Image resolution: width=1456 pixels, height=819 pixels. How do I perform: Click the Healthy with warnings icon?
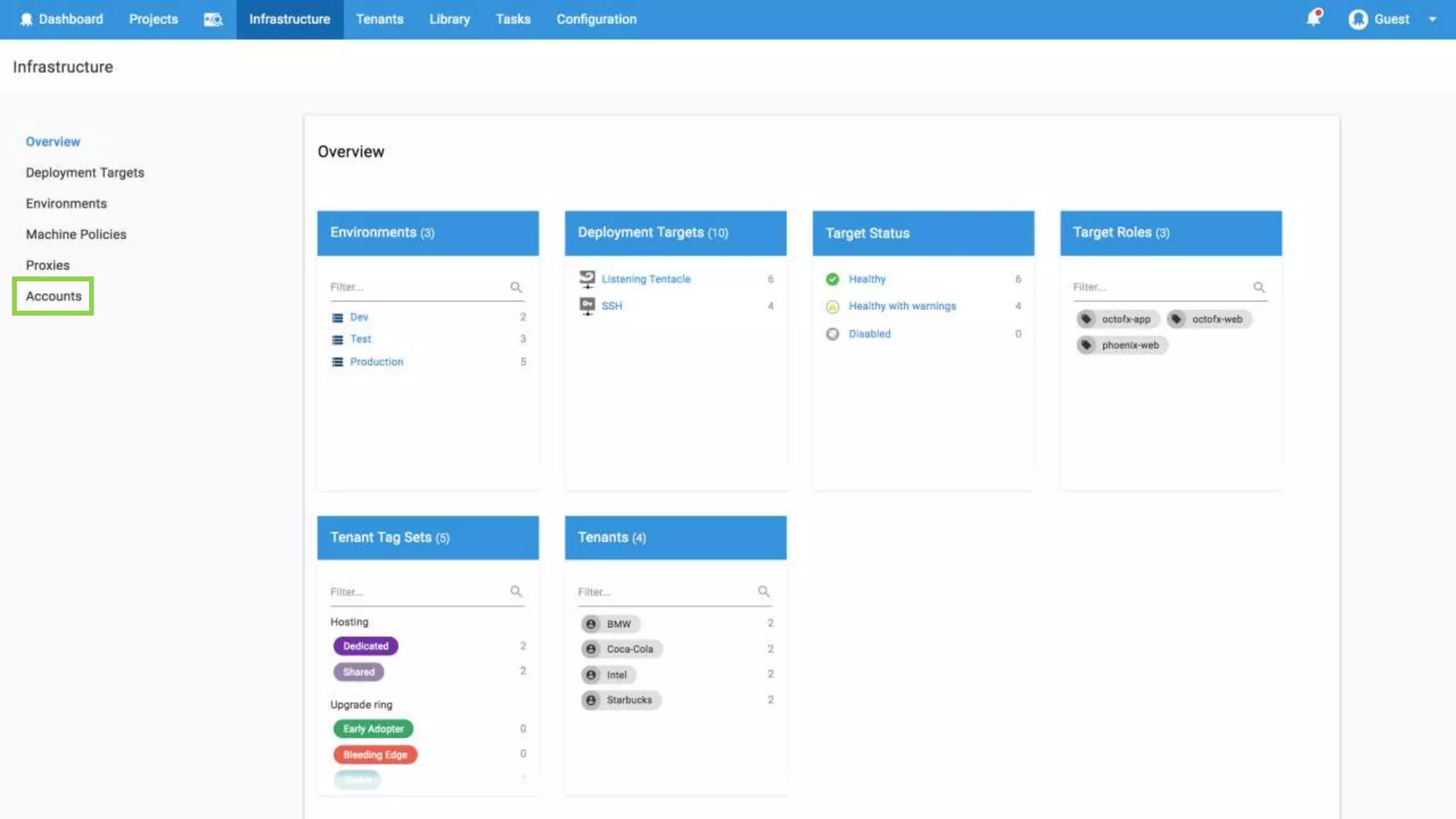pos(833,306)
